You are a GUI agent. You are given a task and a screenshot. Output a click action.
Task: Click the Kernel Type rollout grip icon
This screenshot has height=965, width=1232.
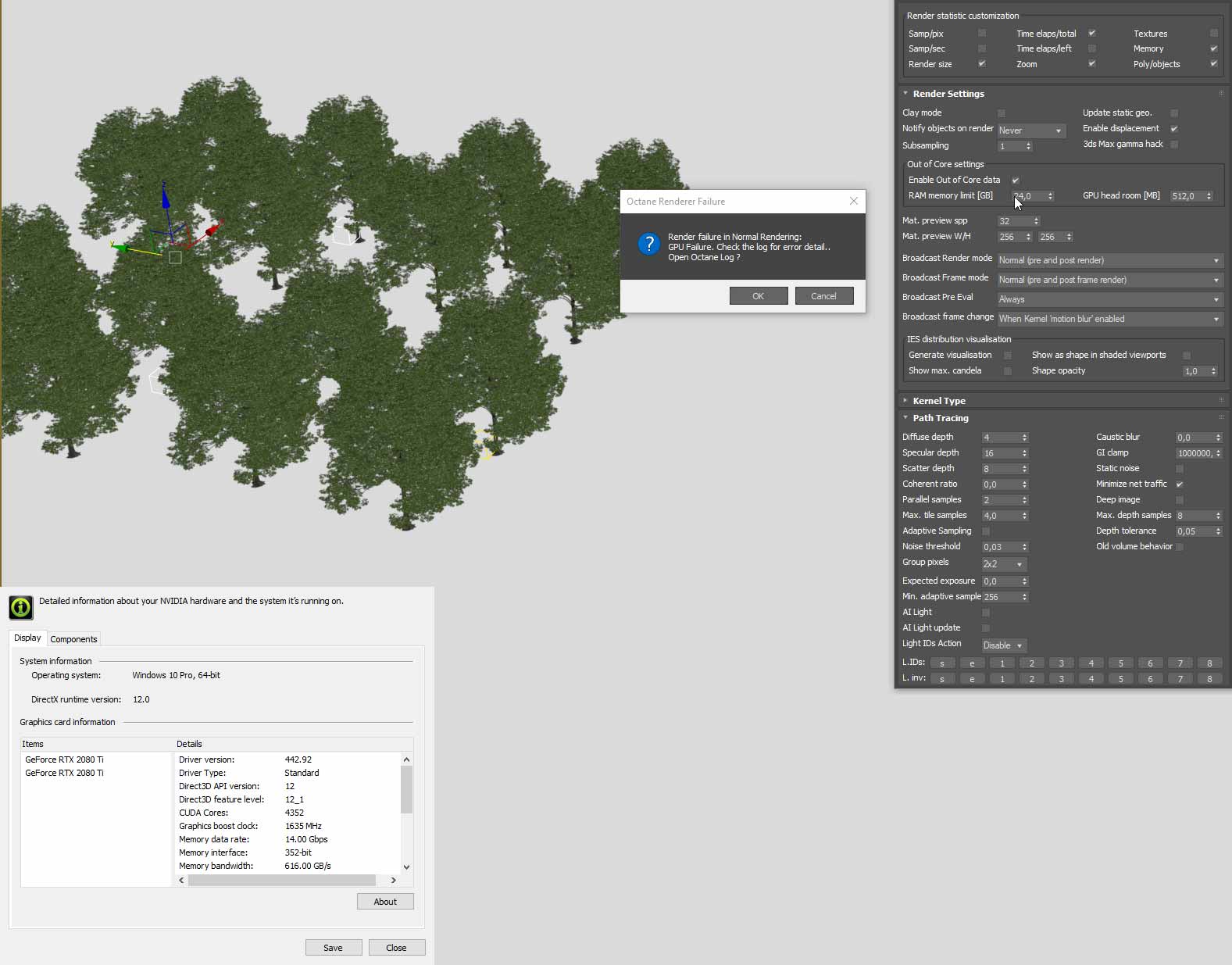[x=1221, y=400]
